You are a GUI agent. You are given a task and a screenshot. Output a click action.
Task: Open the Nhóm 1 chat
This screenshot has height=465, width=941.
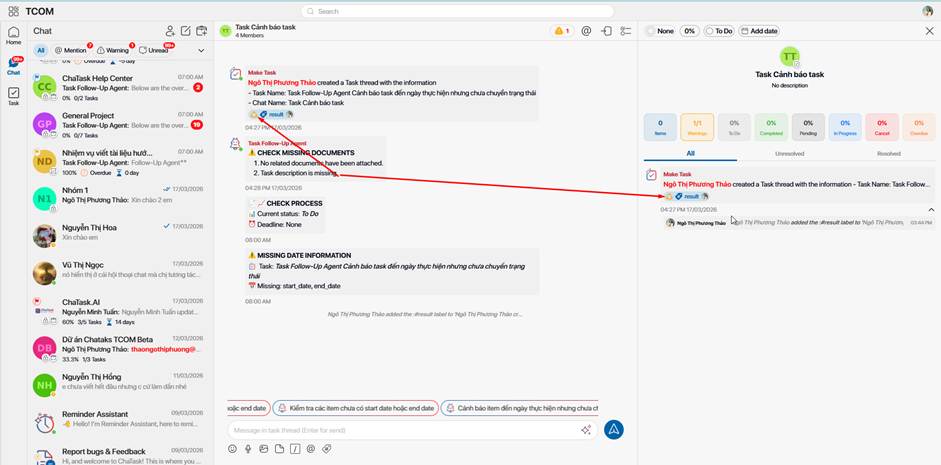click(121, 199)
